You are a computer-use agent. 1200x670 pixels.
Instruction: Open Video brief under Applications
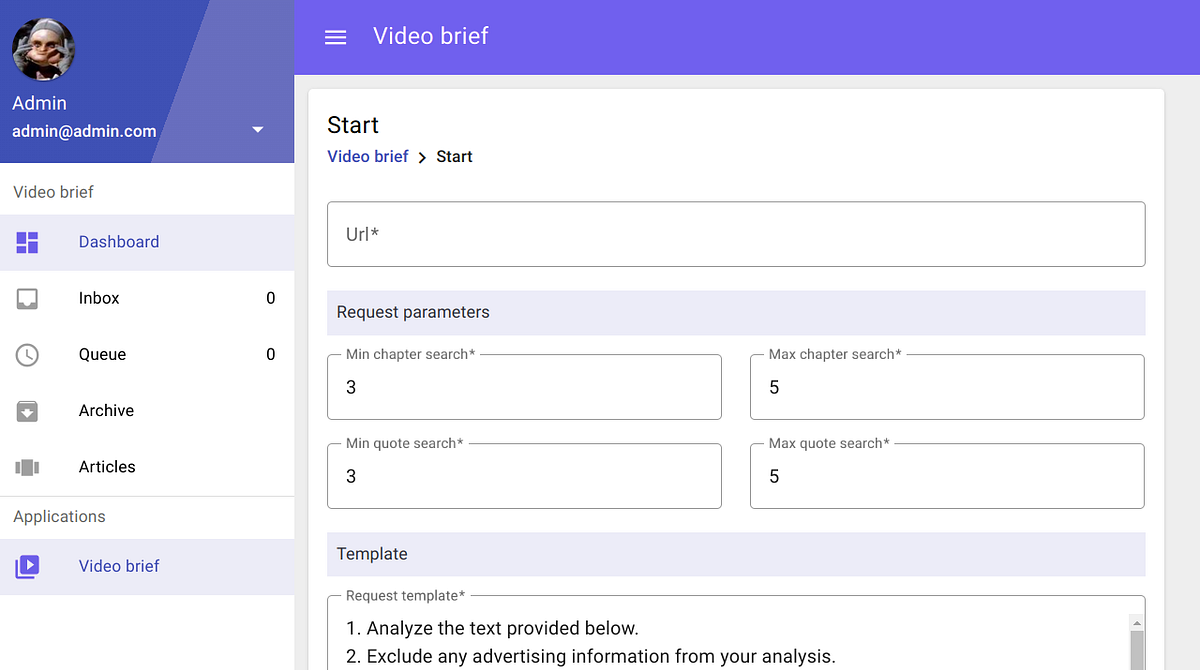click(119, 566)
